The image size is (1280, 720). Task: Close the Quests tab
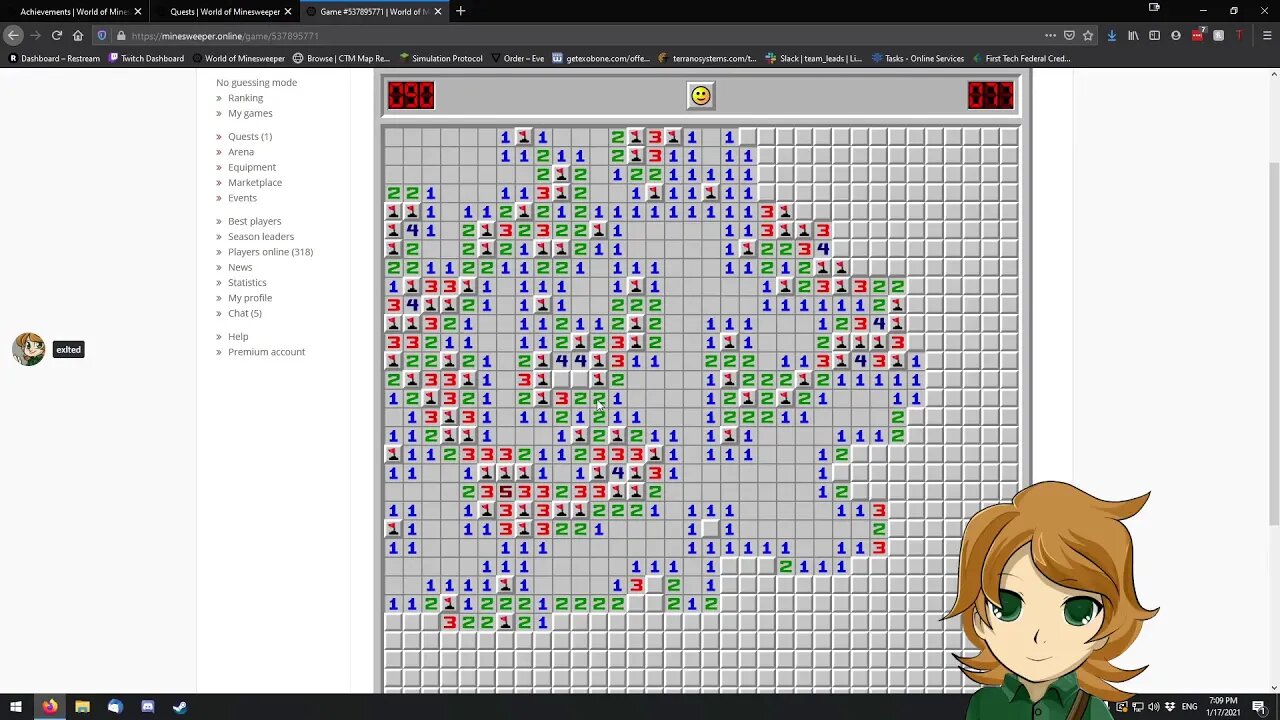click(287, 11)
